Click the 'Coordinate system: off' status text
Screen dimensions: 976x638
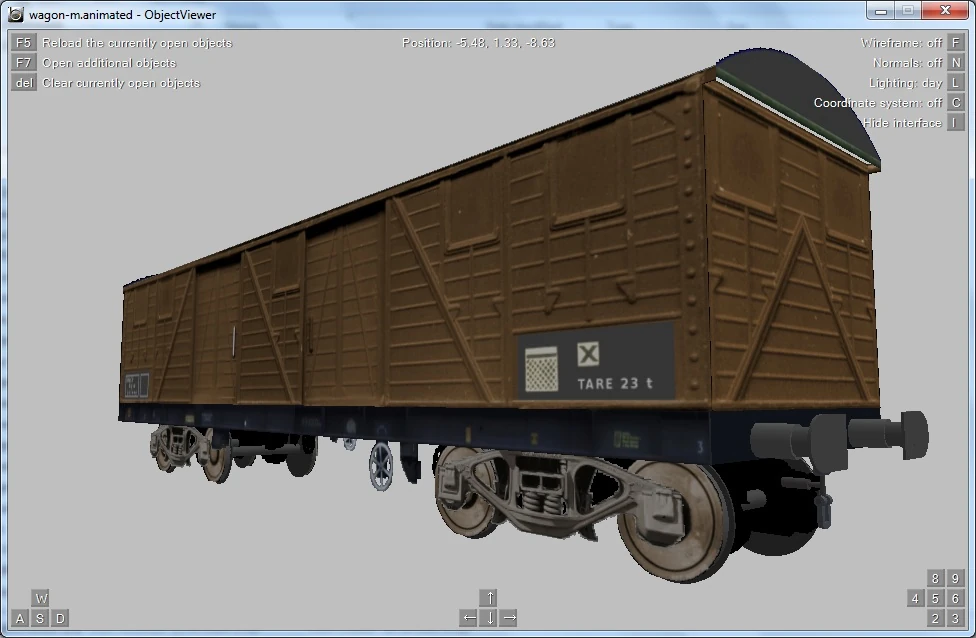[878, 103]
